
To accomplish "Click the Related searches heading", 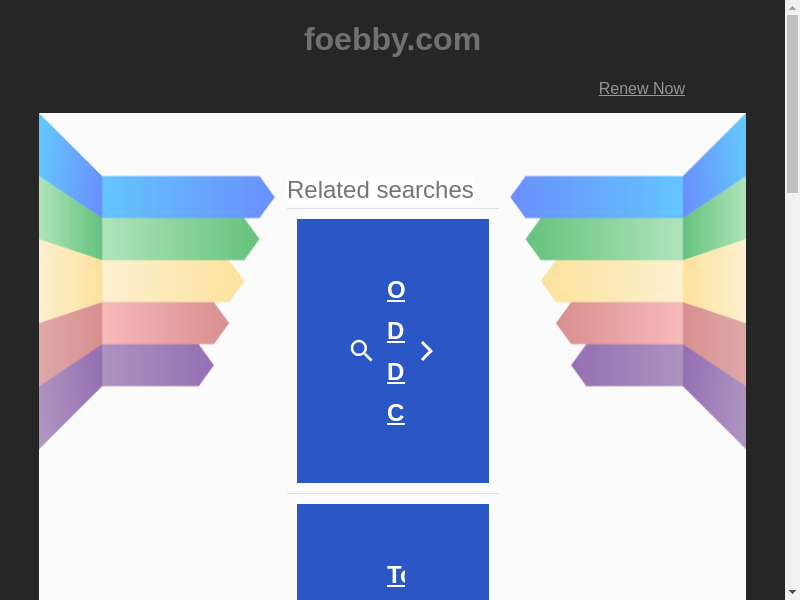I will tap(380, 190).
